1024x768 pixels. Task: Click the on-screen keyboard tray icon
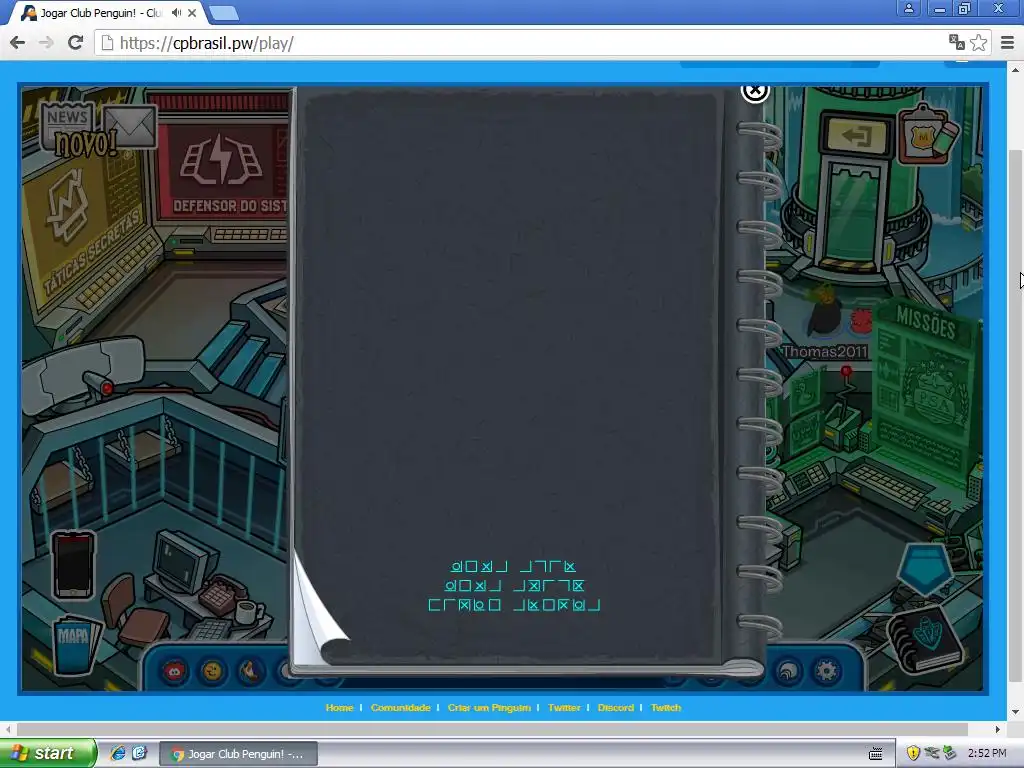tap(876, 754)
